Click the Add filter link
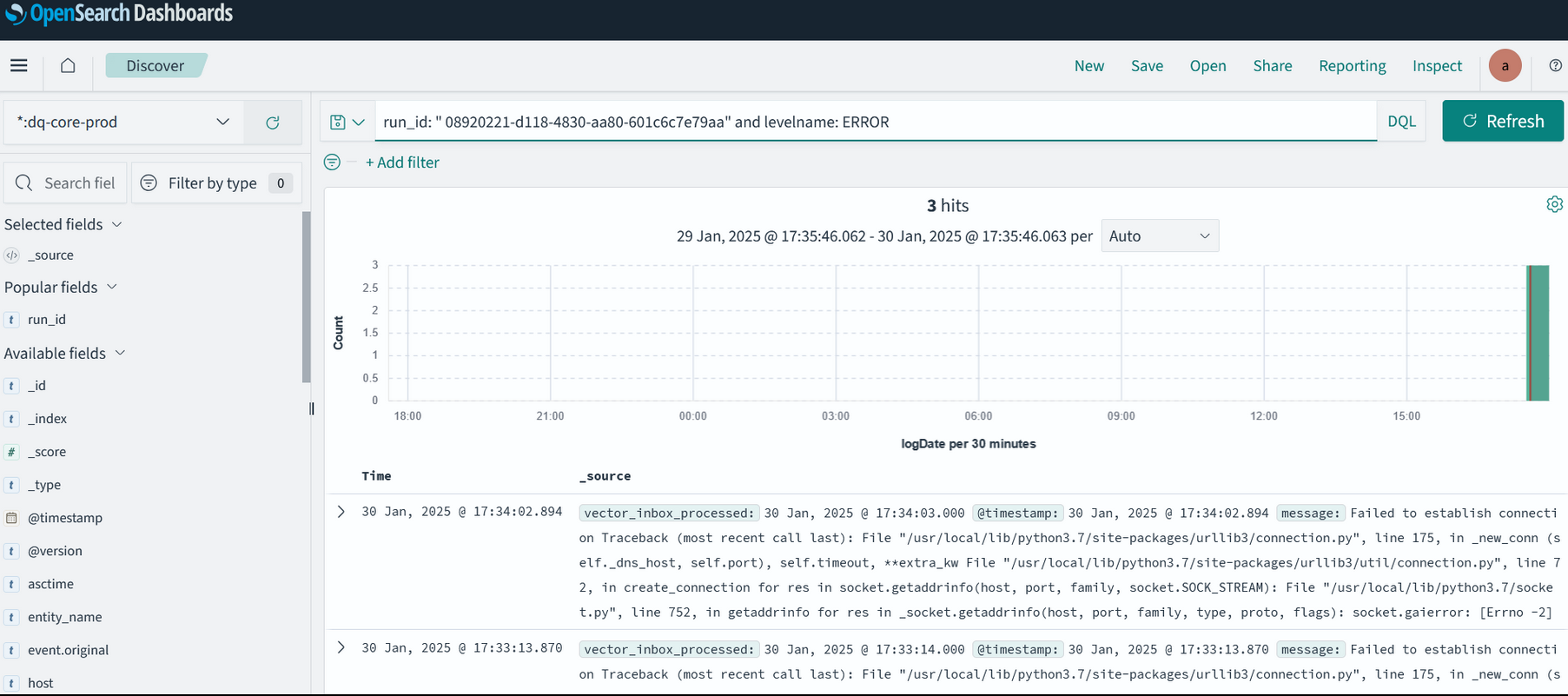The height and width of the screenshot is (696, 1568). click(402, 162)
